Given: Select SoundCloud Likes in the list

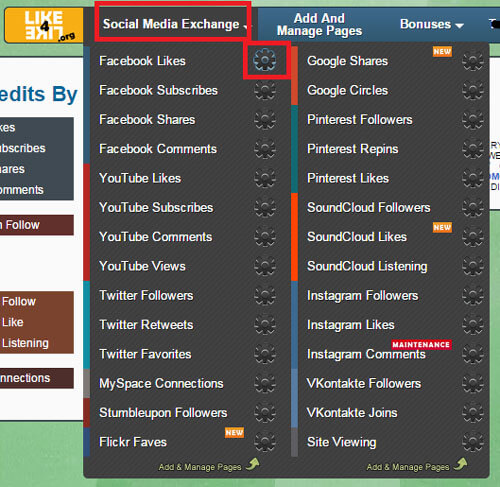Looking at the screenshot, I should 357,237.
